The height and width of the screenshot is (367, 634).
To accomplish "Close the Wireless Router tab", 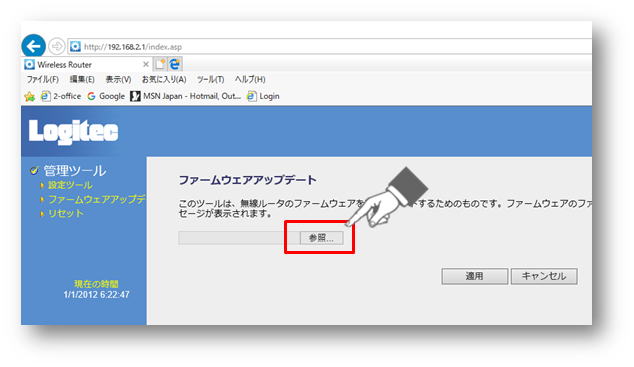I will click(x=146, y=64).
